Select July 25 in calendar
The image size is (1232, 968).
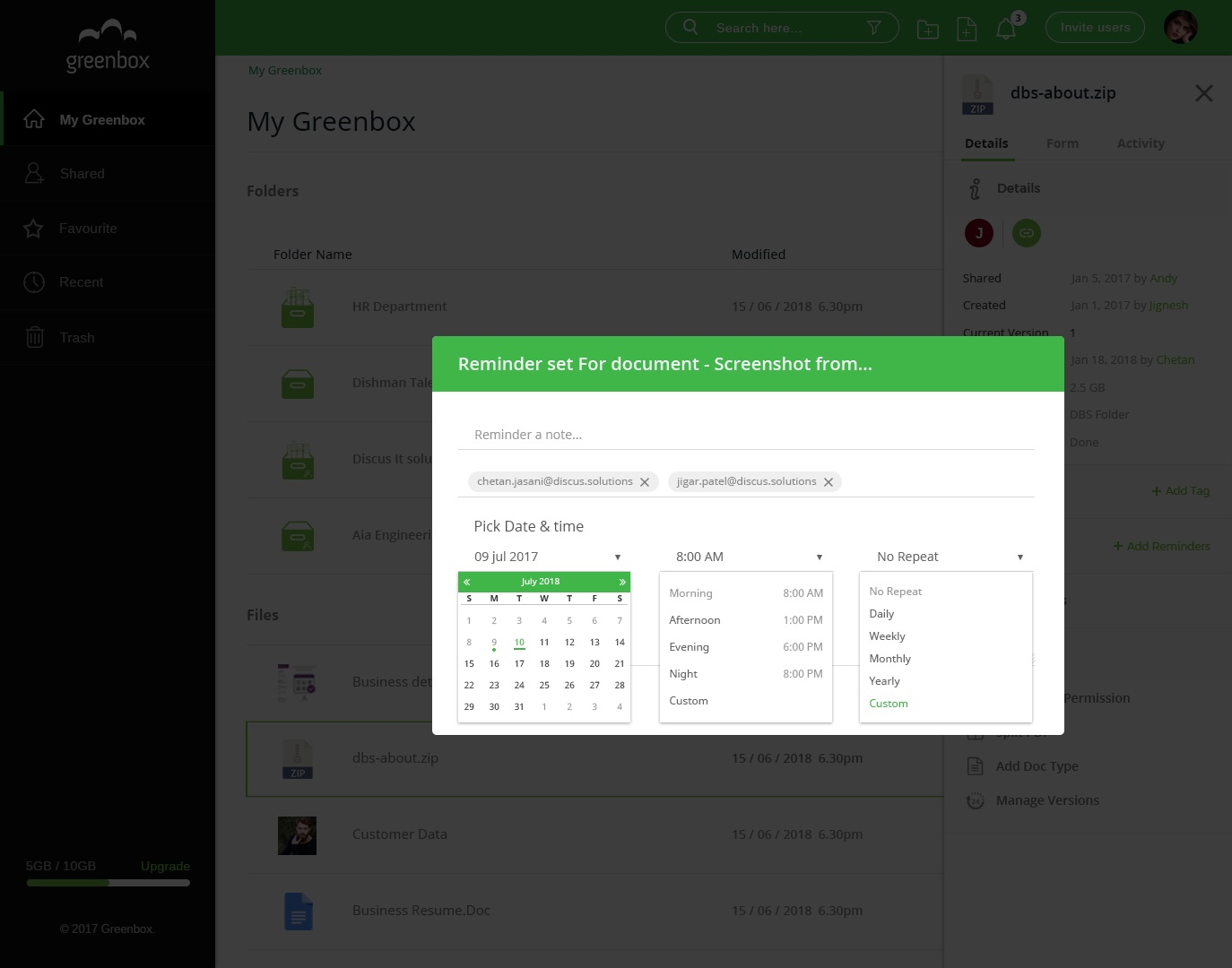click(x=544, y=686)
